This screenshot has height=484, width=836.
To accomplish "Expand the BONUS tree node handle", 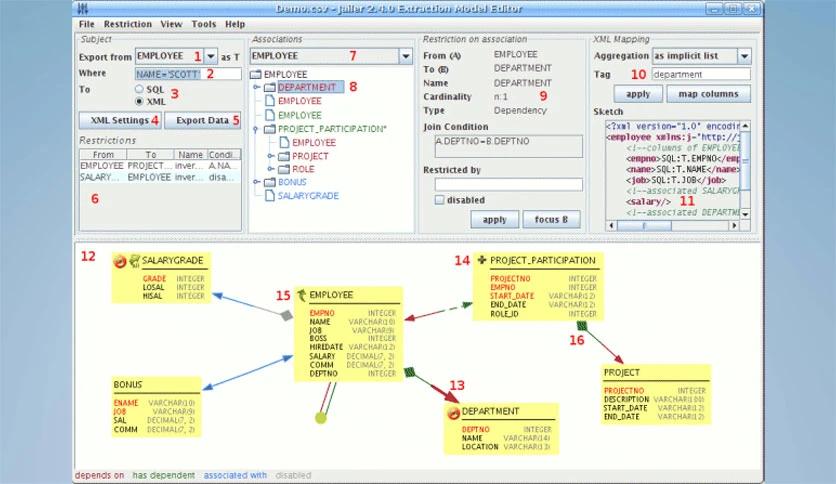I will [x=256, y=182].
